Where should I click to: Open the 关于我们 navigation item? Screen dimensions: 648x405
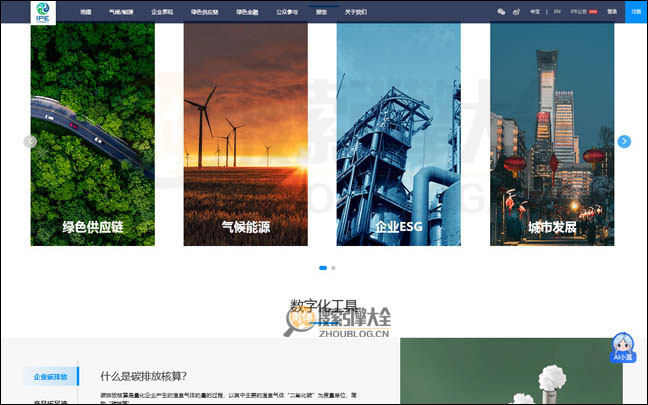(x=355, y=12)
